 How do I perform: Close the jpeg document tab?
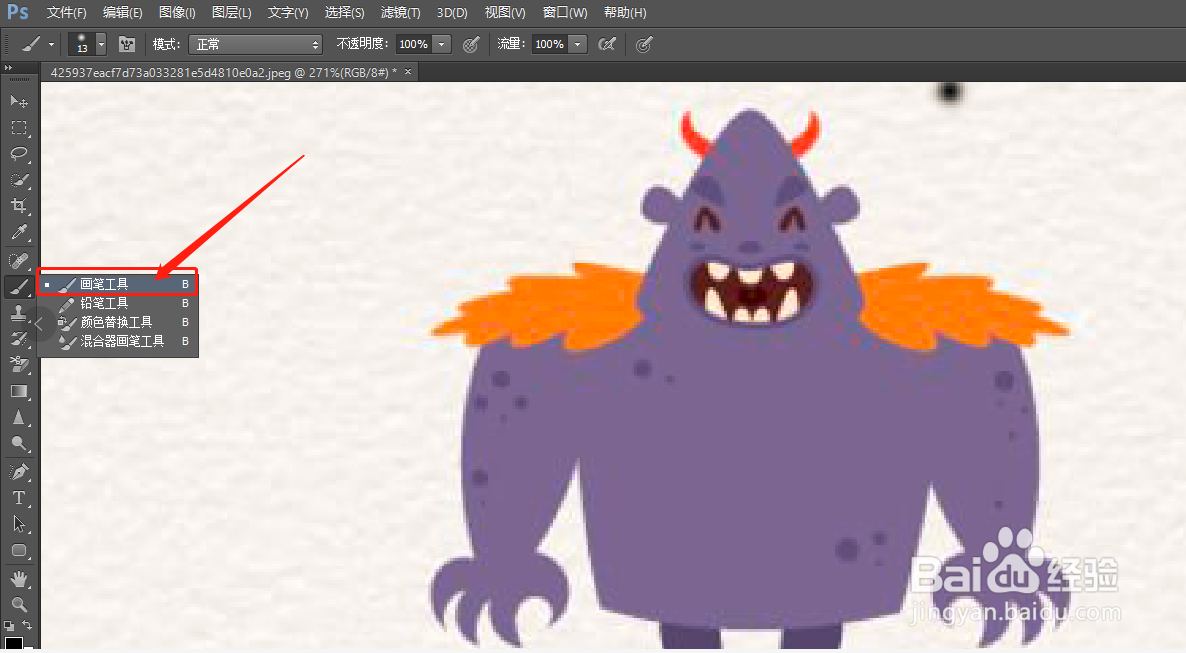(x=408, y=72)
